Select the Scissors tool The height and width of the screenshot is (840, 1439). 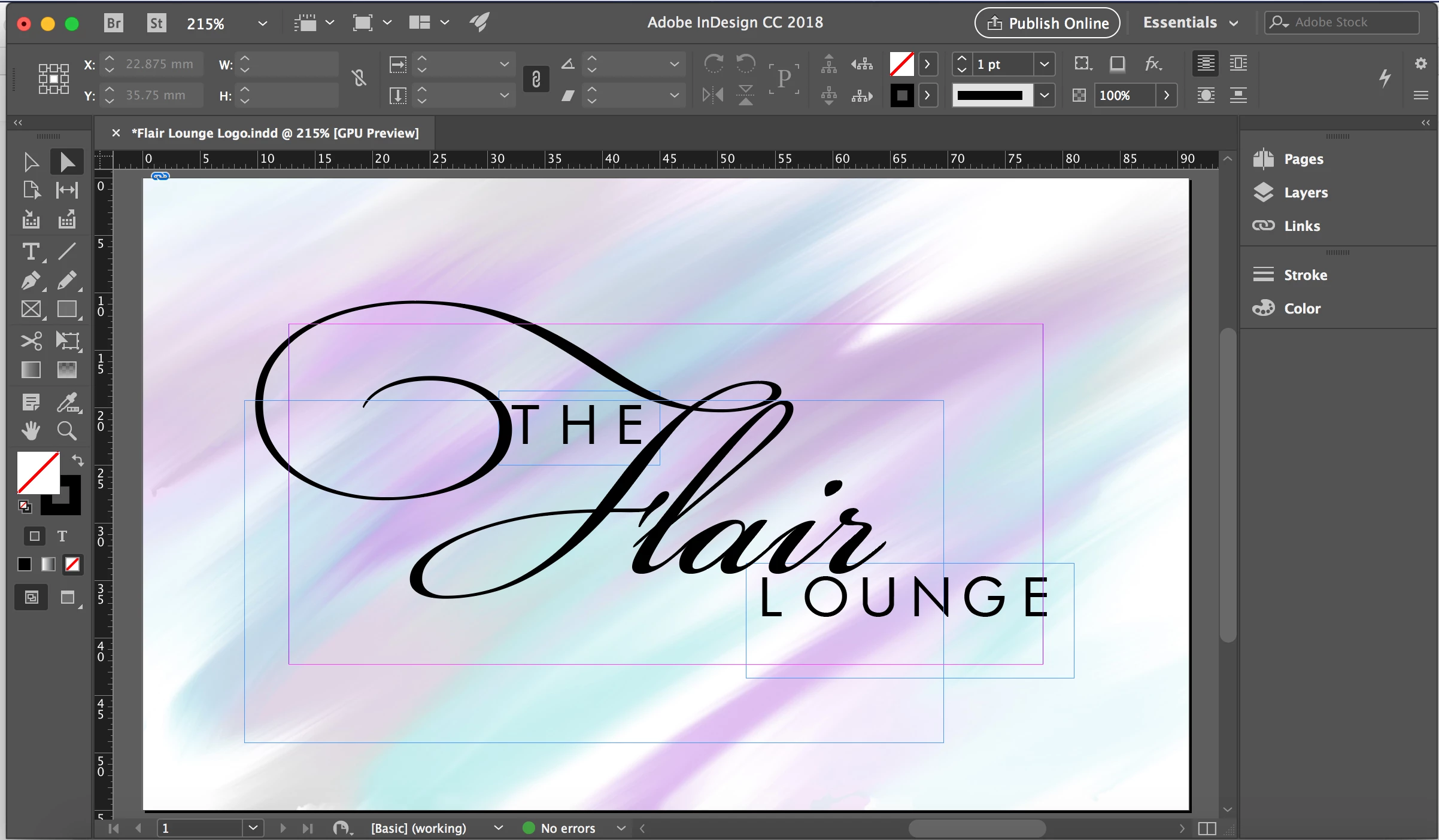(x=31, y=341)
